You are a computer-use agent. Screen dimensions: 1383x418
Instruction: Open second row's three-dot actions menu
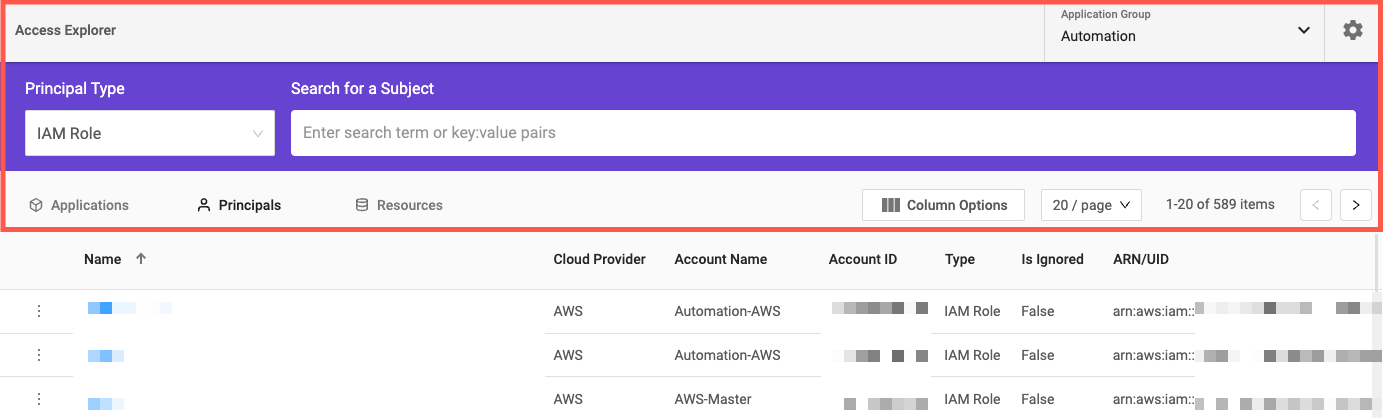(x=39, y=355)
